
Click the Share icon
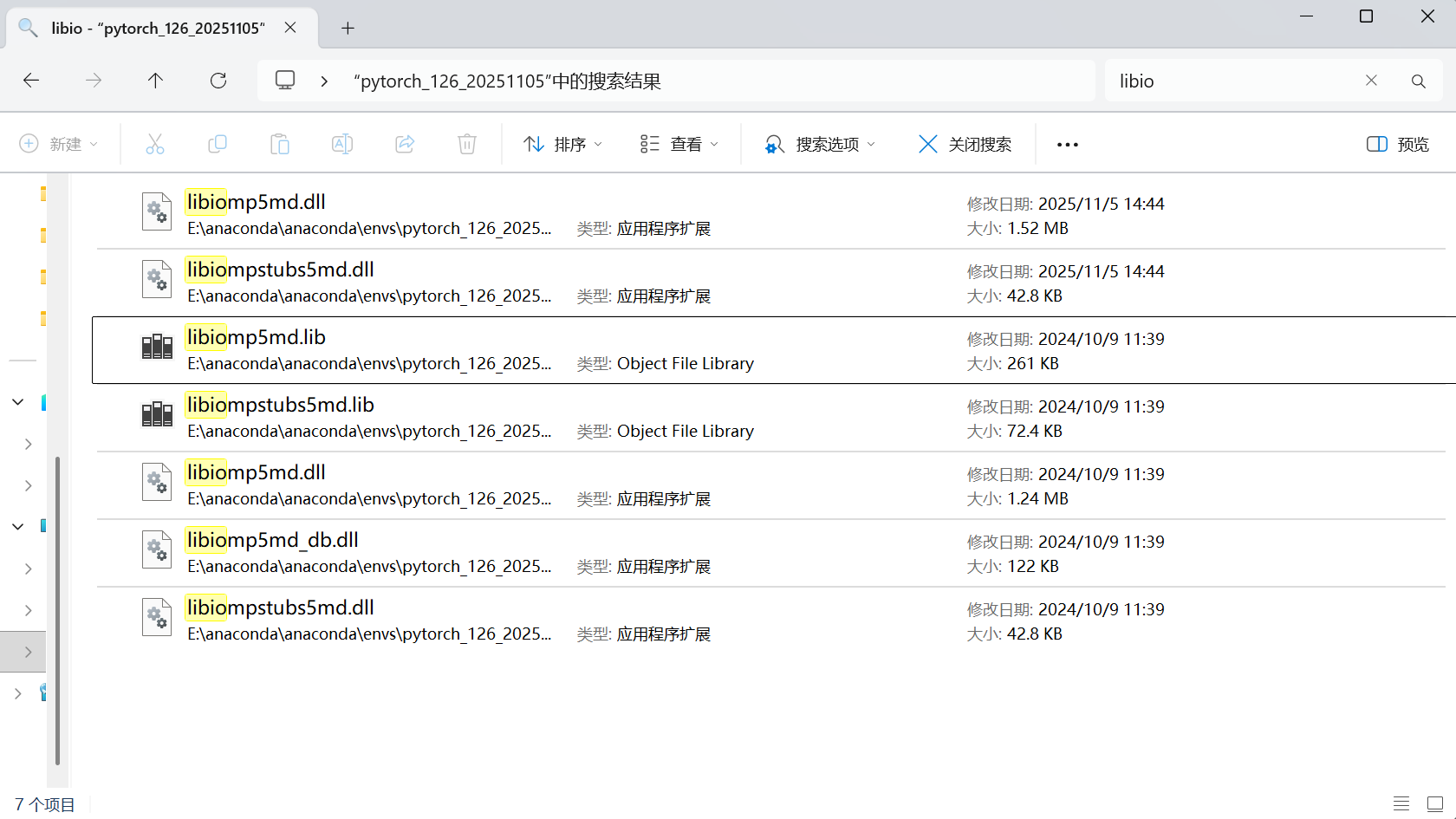click(x=405, y=144)
